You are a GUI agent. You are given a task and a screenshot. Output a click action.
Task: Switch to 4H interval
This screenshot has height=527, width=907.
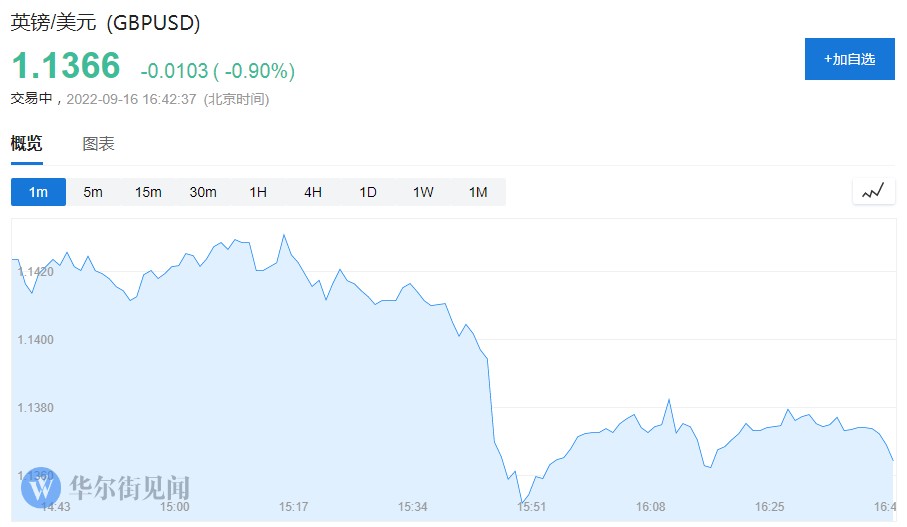tap(313, 192)
